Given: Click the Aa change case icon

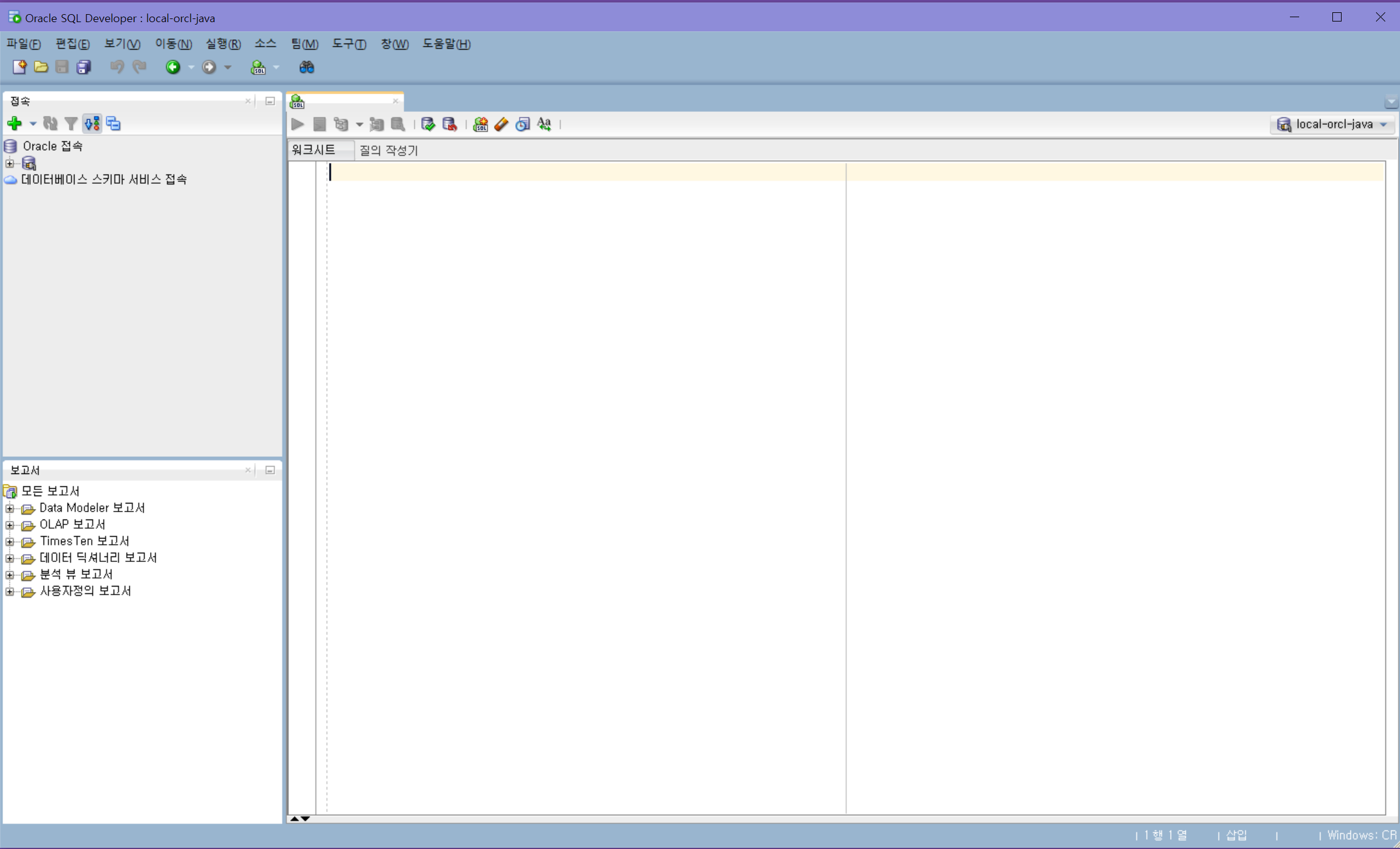Looking at the screenshot, I should 544,124.
